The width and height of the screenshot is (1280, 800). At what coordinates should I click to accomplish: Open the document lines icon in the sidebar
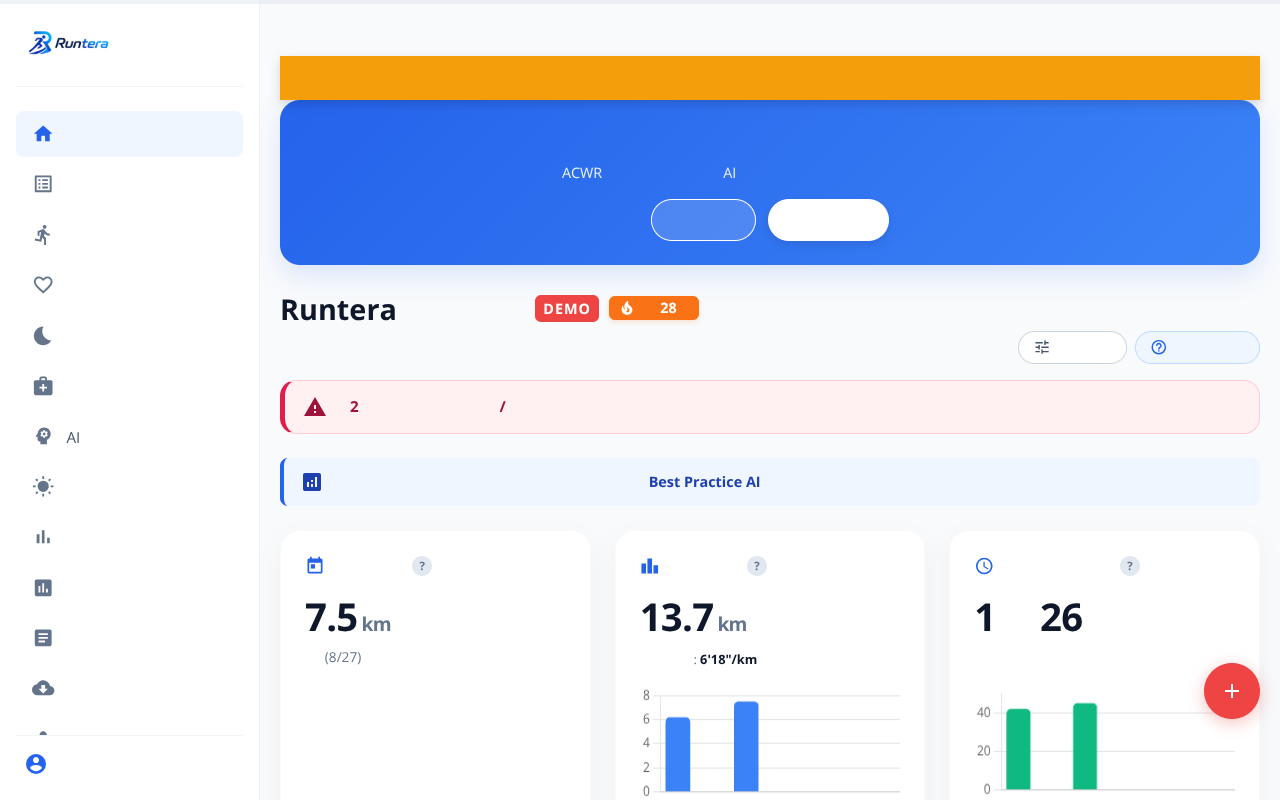(x=43, y=638)
